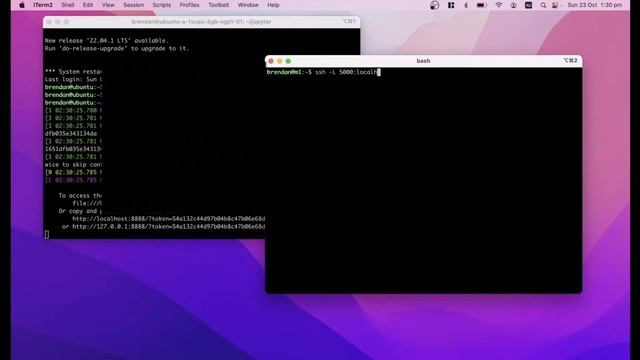Click the 'Last login' line in jupyter window
The height and width of the screenshot is (360, 640).
[73, 80]
